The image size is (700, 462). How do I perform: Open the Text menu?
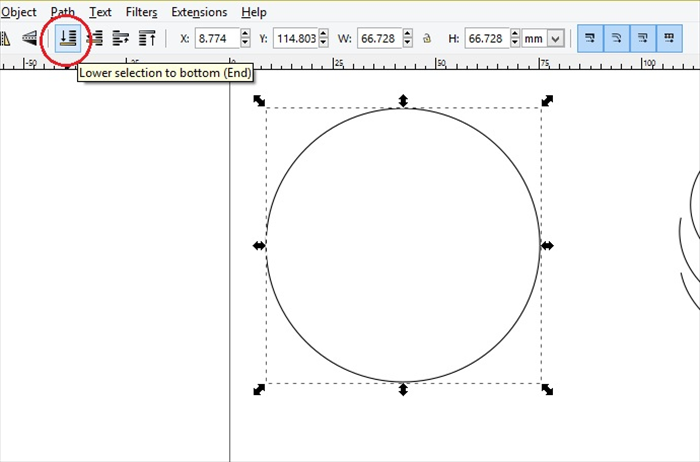tap(100, 12)
